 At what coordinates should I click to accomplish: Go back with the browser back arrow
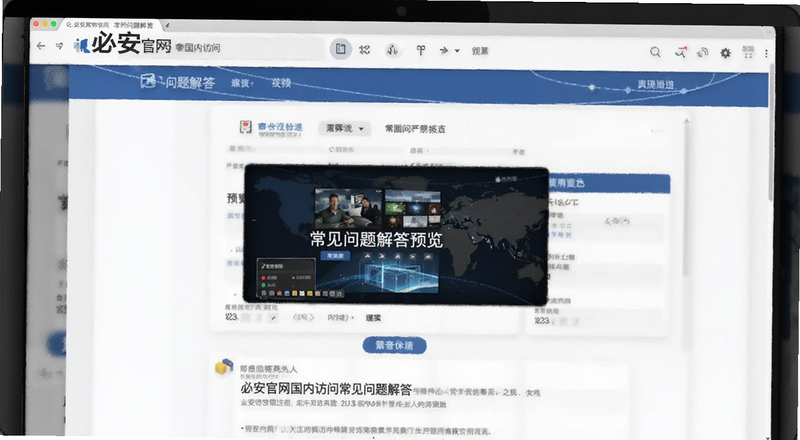point(41,46)
